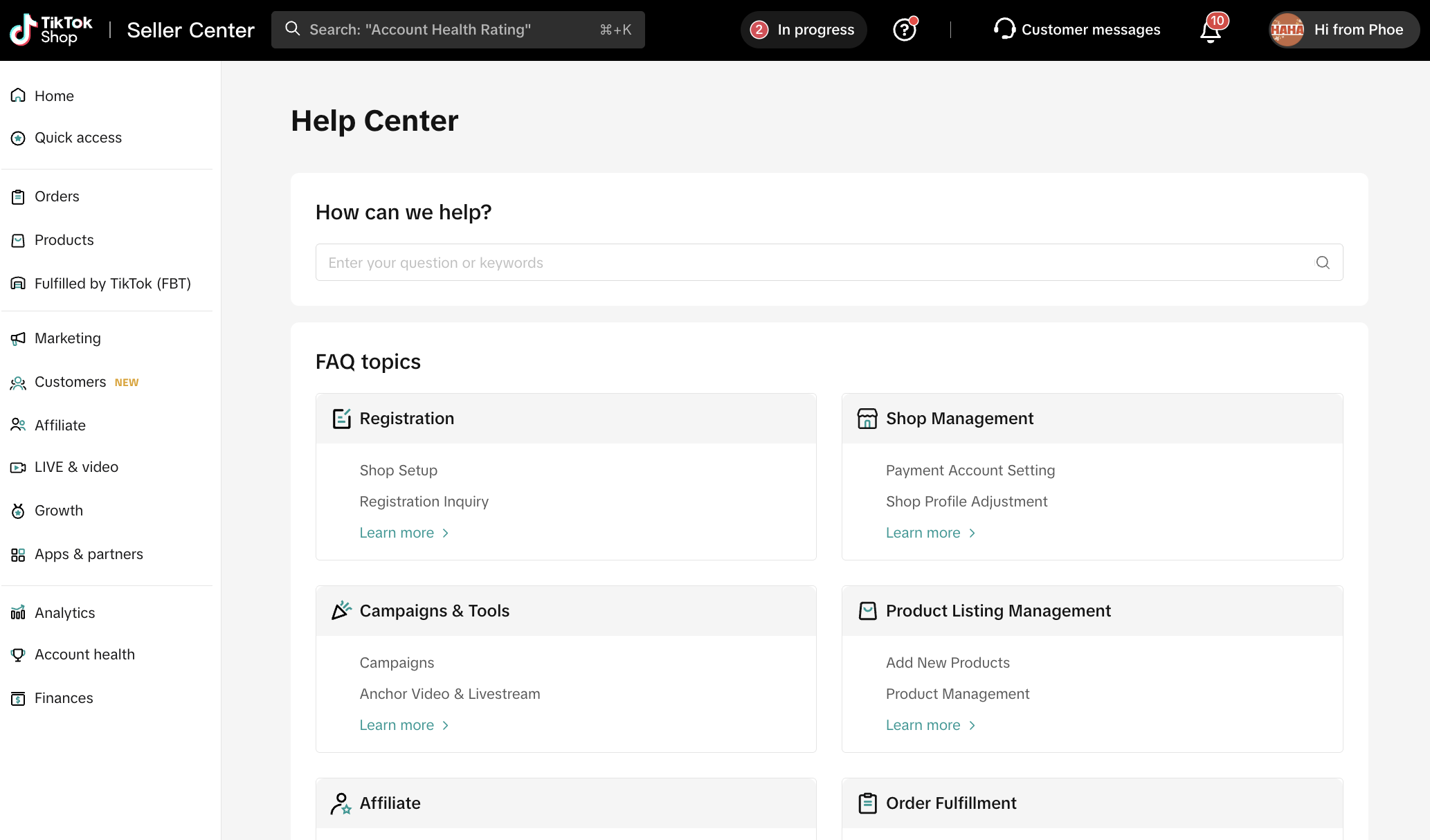Open Account health in the sidebar
Viewport: 1430px width, 840px height.
click(84, 655)
